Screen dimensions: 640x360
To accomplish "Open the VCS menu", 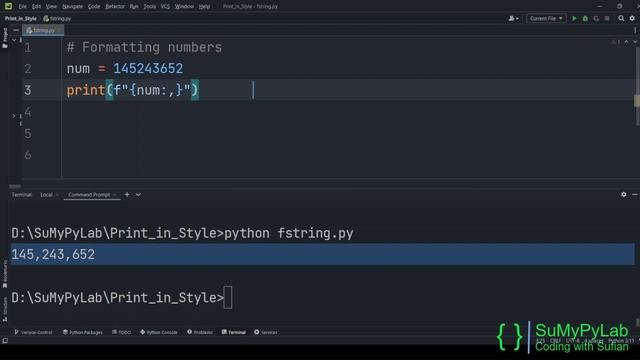I will (x=165, y=7).
